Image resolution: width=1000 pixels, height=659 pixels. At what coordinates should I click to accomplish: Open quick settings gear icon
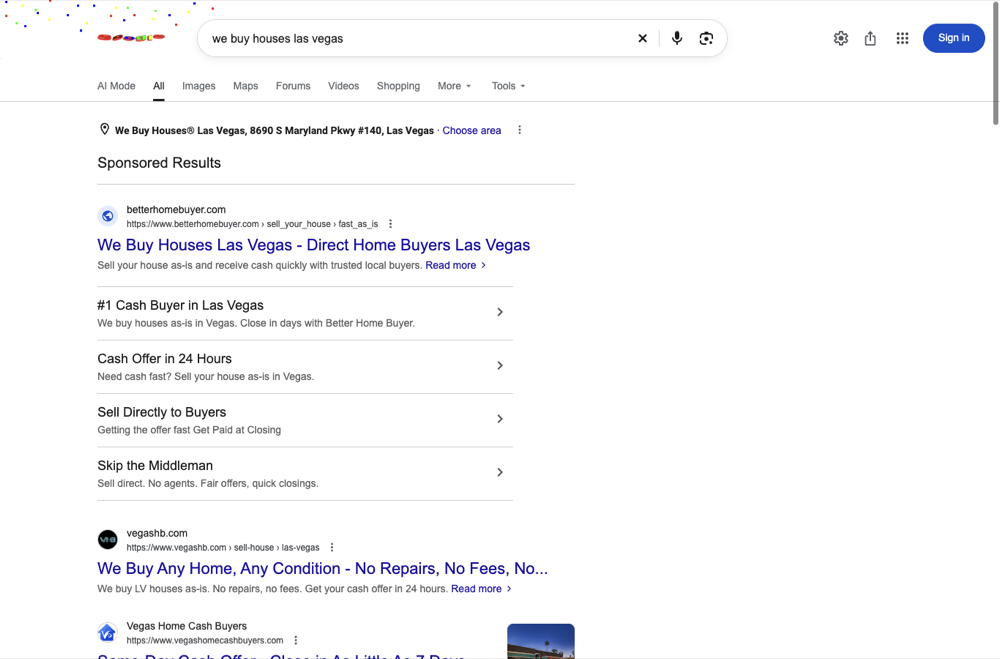click(x=841, y=38)
